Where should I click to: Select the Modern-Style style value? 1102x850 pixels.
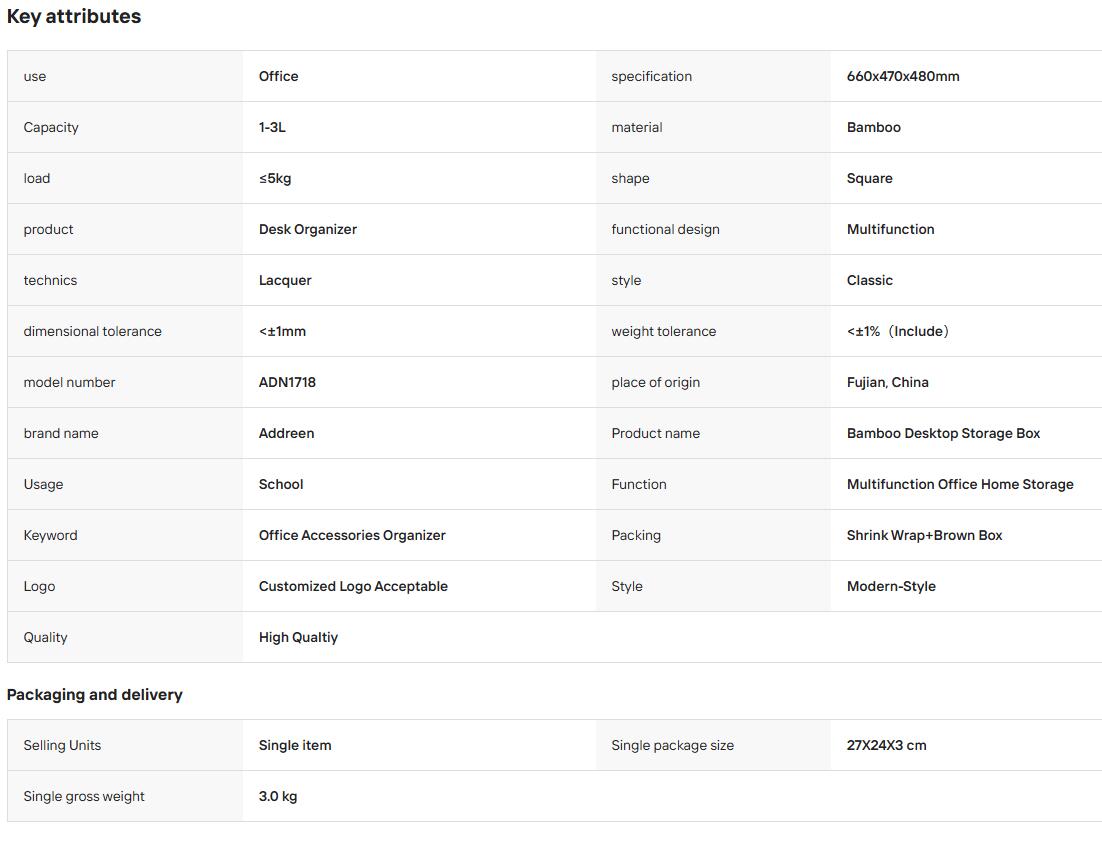point(891,586)
